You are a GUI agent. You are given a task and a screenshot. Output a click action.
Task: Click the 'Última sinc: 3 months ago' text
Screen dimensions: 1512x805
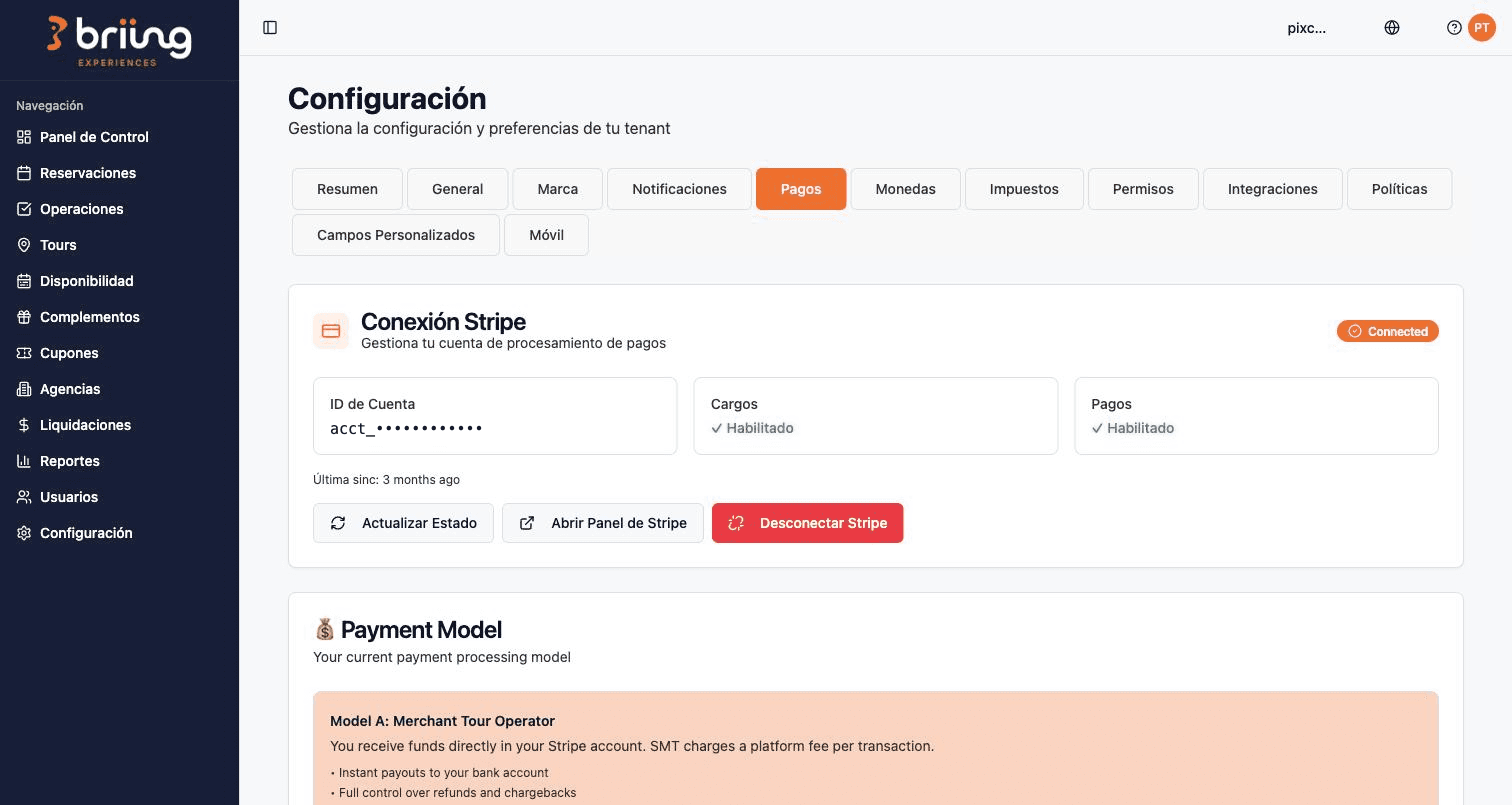coord(386,480)
